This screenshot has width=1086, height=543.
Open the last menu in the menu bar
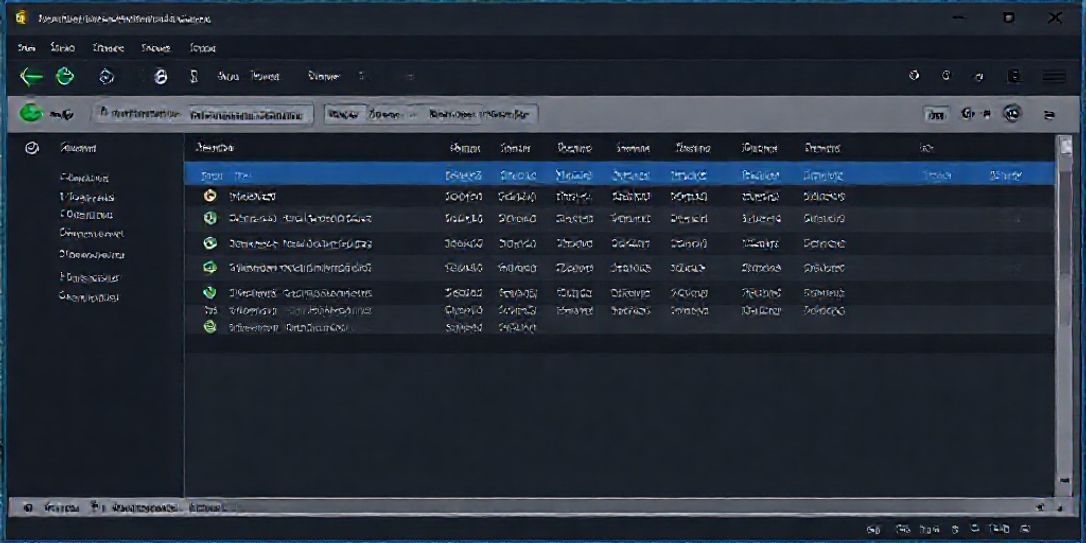203,47
